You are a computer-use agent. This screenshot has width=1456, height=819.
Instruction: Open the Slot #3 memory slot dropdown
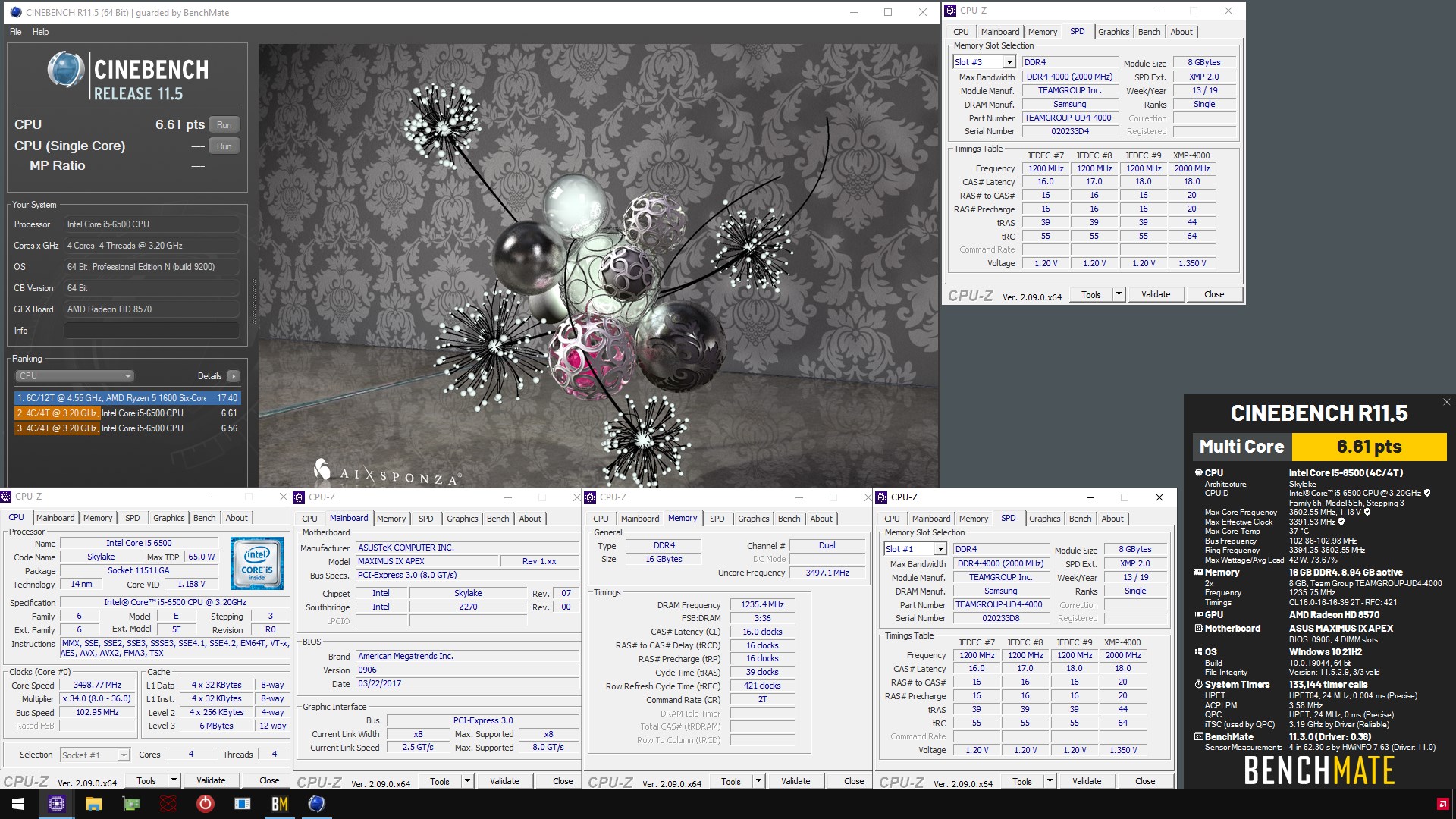(1009, 62)
